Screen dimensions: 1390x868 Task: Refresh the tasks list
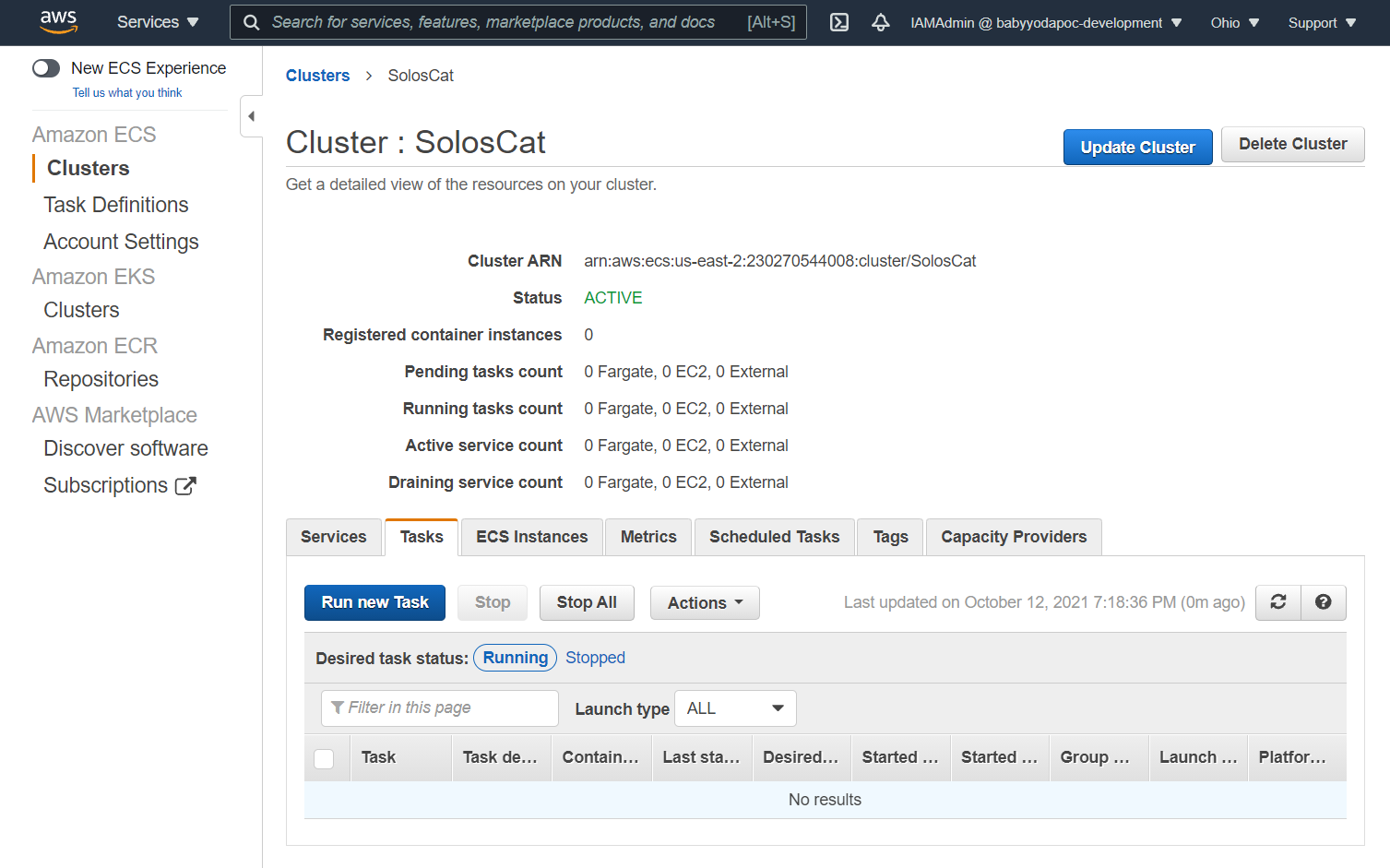coord(1278,602)
